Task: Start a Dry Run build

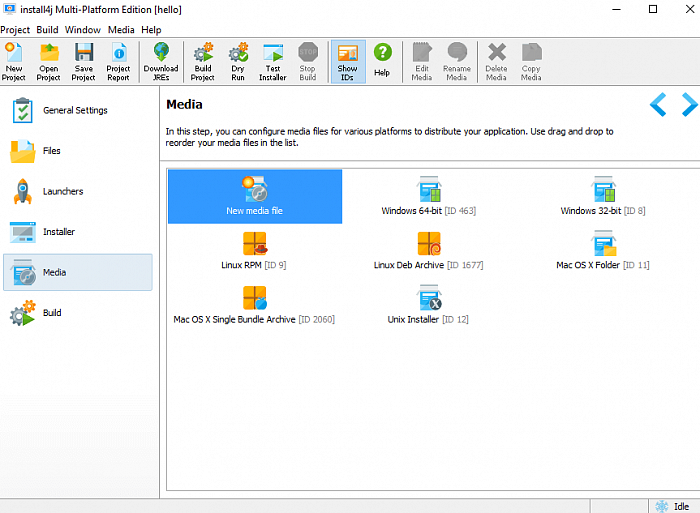Action: [238, 62]
